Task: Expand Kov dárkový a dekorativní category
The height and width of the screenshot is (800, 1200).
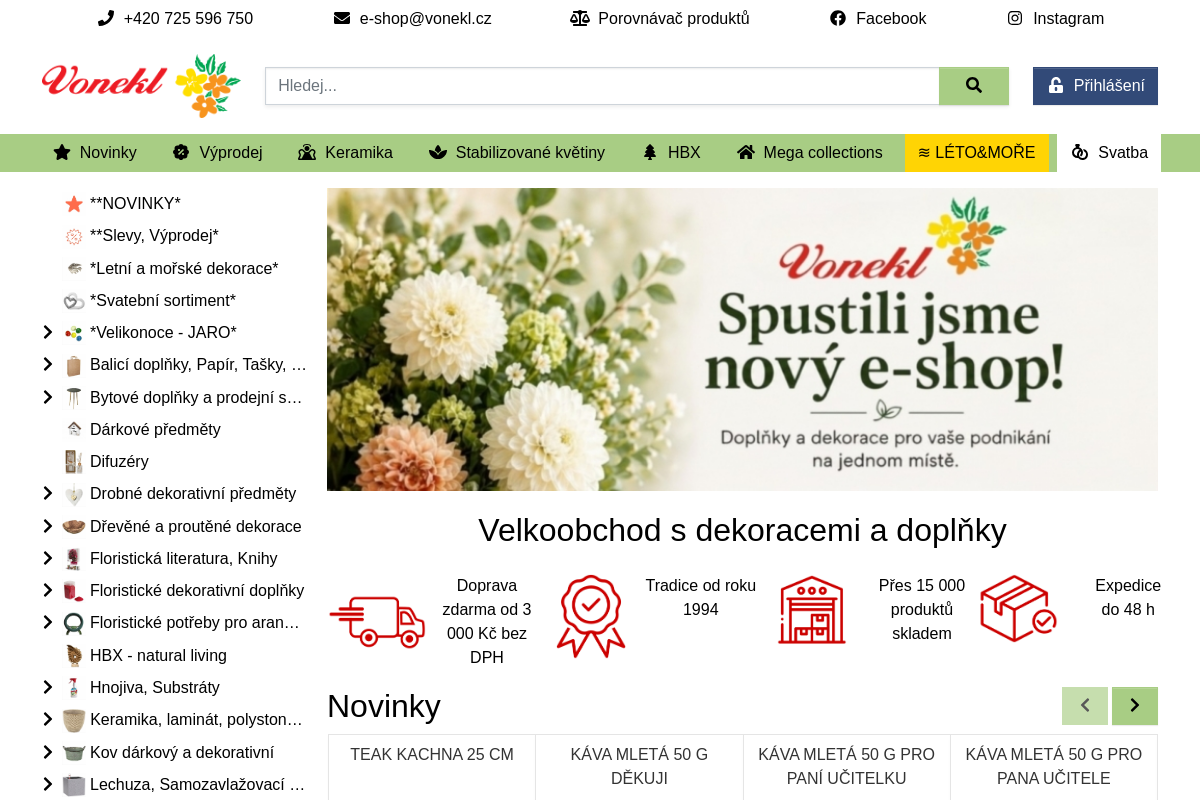Action: 47,752
